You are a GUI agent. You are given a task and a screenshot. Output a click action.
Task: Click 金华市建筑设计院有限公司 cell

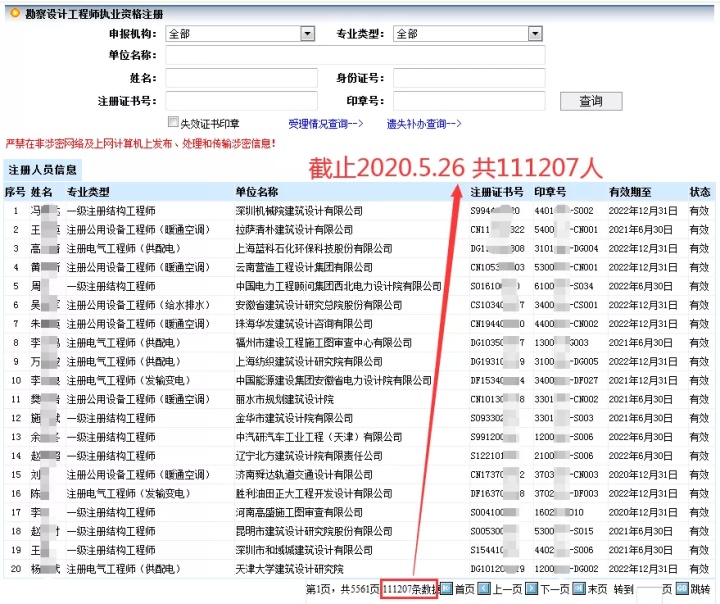[x=294, y=418]
